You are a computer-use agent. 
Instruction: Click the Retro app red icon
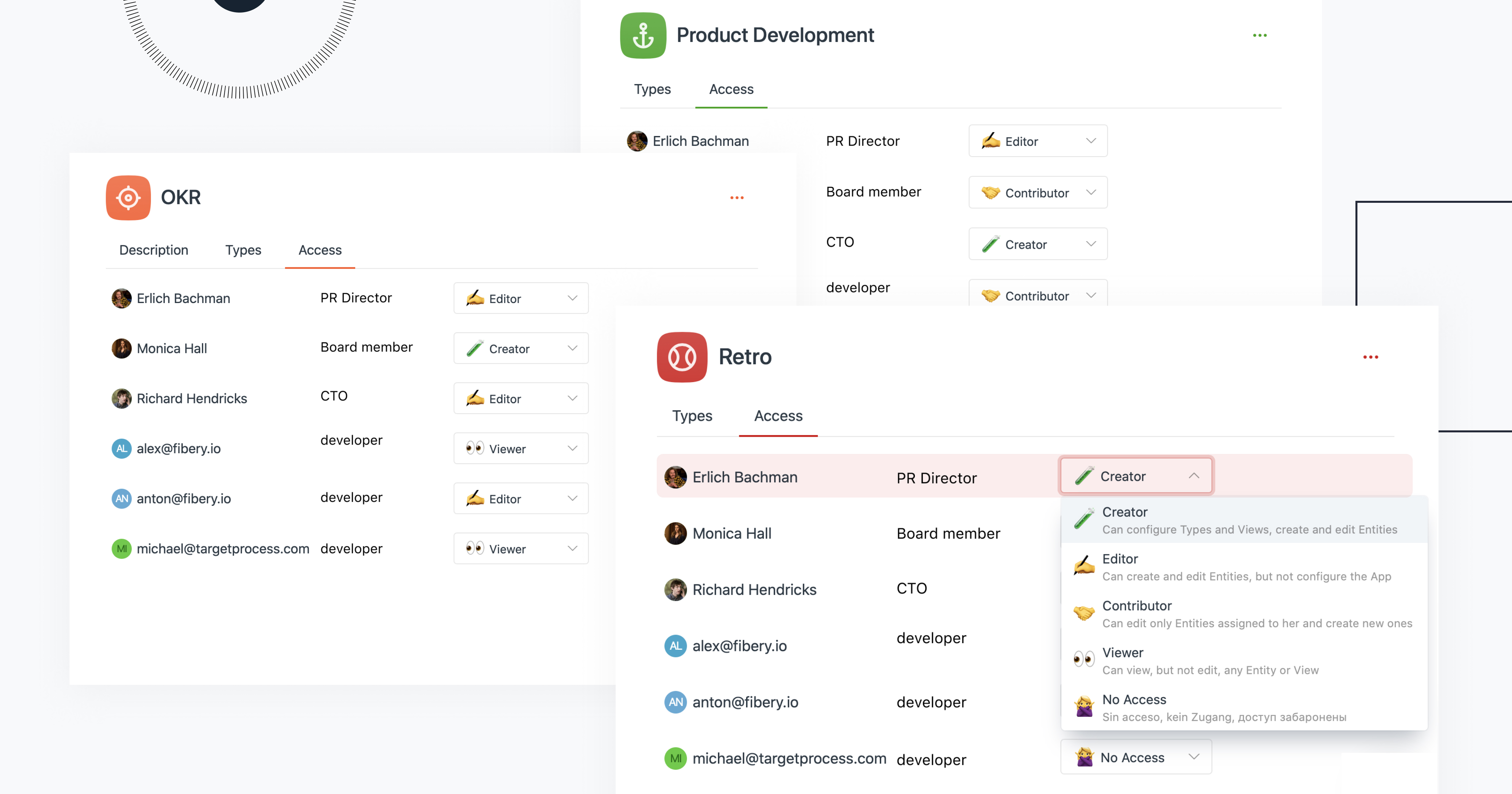[682, 357]
